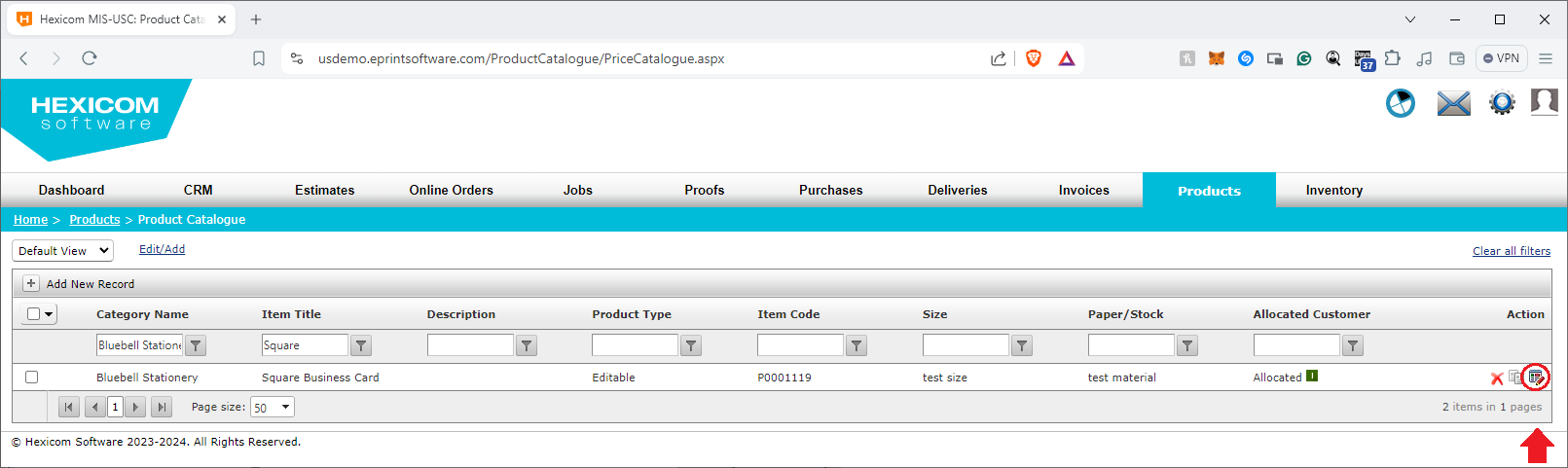Image resolution: width=1568 pixels, height=468 pixels.
Task: Open the user profile avatar icon
Action: pyautogui.click(x=1545, y=102)
